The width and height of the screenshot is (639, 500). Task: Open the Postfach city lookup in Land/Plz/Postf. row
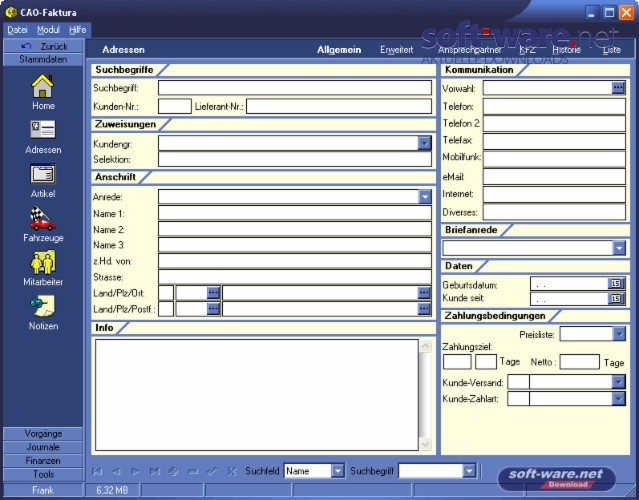424,309
